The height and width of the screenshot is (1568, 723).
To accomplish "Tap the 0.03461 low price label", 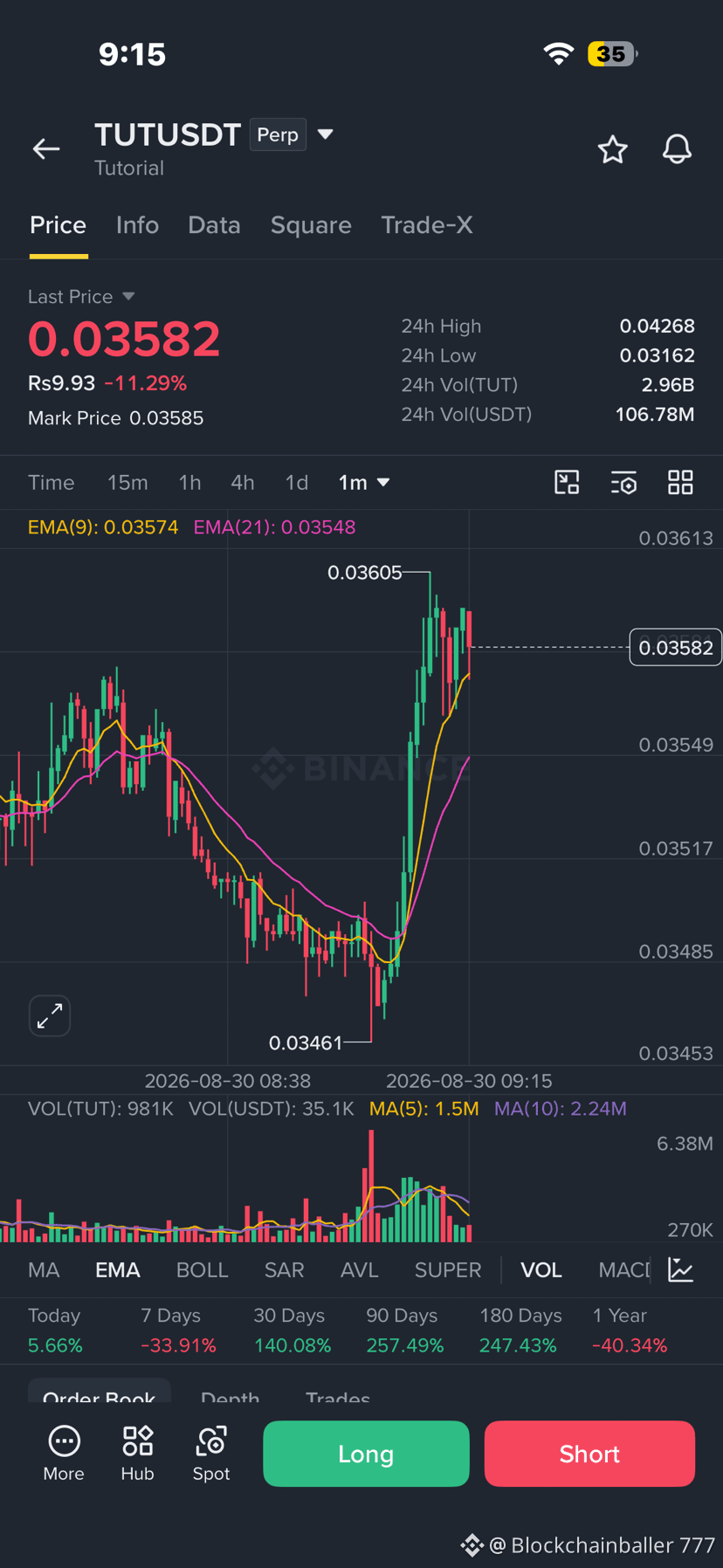I will pos(306,1042).
